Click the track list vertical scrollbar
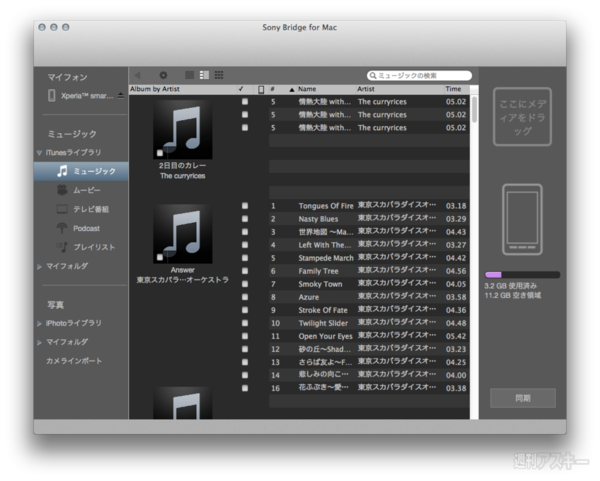Viewport: 600px width, 481px height. pyautogui.click(x=474, y=109)
